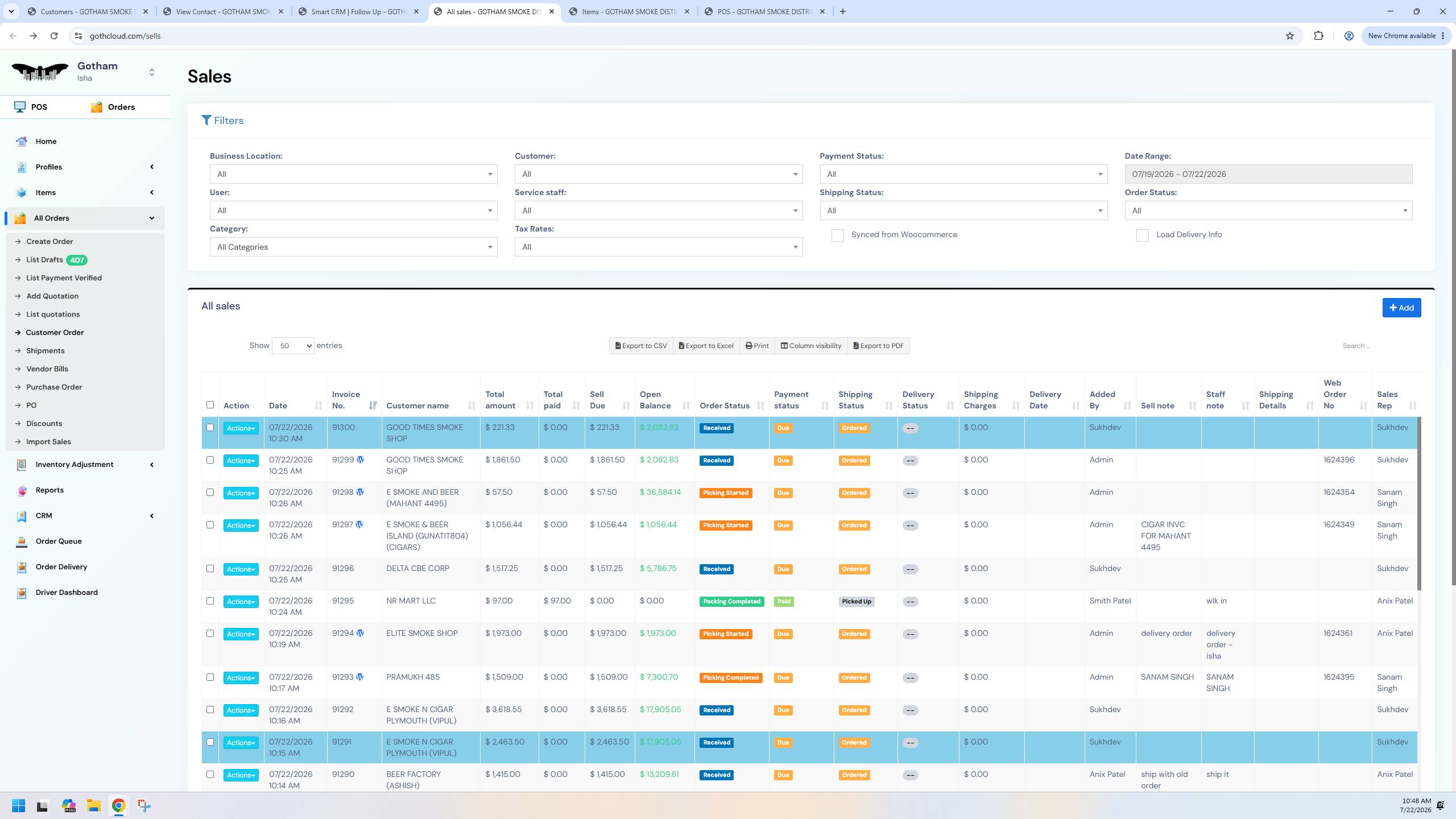This screenshot has width=1456, height=819.
Task: Enable Synced from Woocommerce checkbox
Action: click(837, 235)
